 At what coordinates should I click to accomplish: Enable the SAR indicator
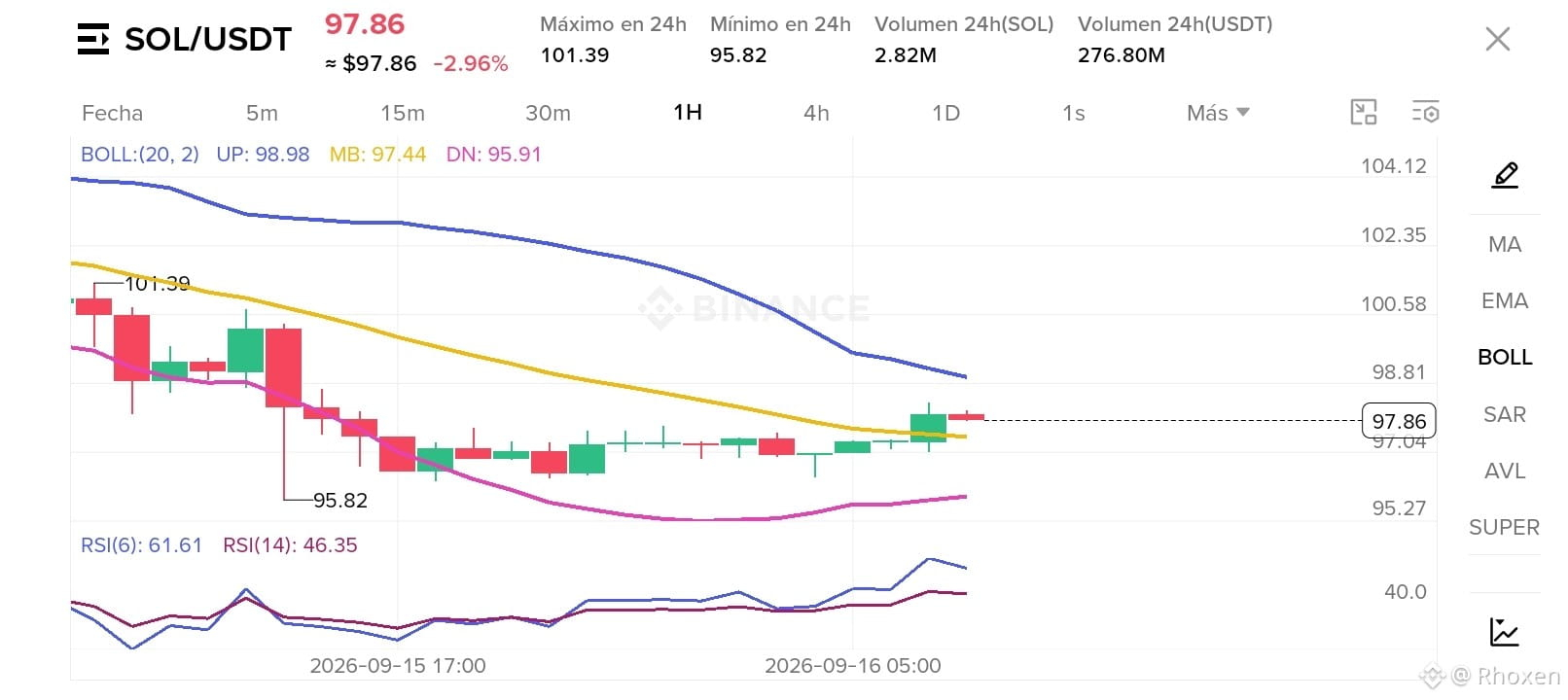click(1505, 414)
